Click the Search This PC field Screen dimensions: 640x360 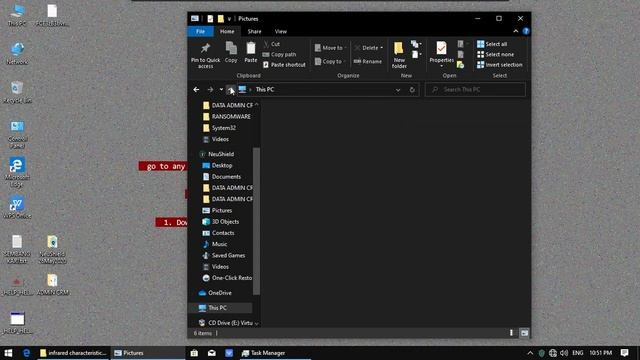point(476,89)
